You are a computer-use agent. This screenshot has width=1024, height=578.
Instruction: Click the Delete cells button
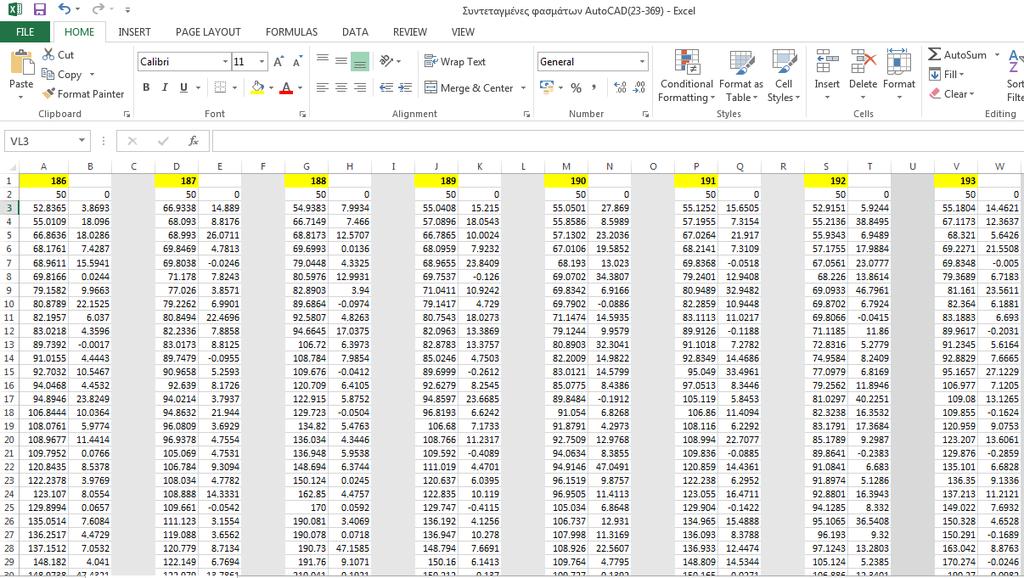click(863, 74)
